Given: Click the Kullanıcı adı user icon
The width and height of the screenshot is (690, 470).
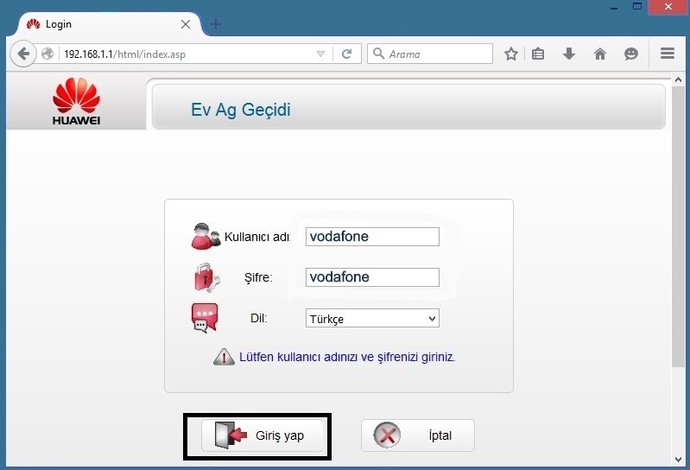Looking at the screenshot, I should coord(206,236).
